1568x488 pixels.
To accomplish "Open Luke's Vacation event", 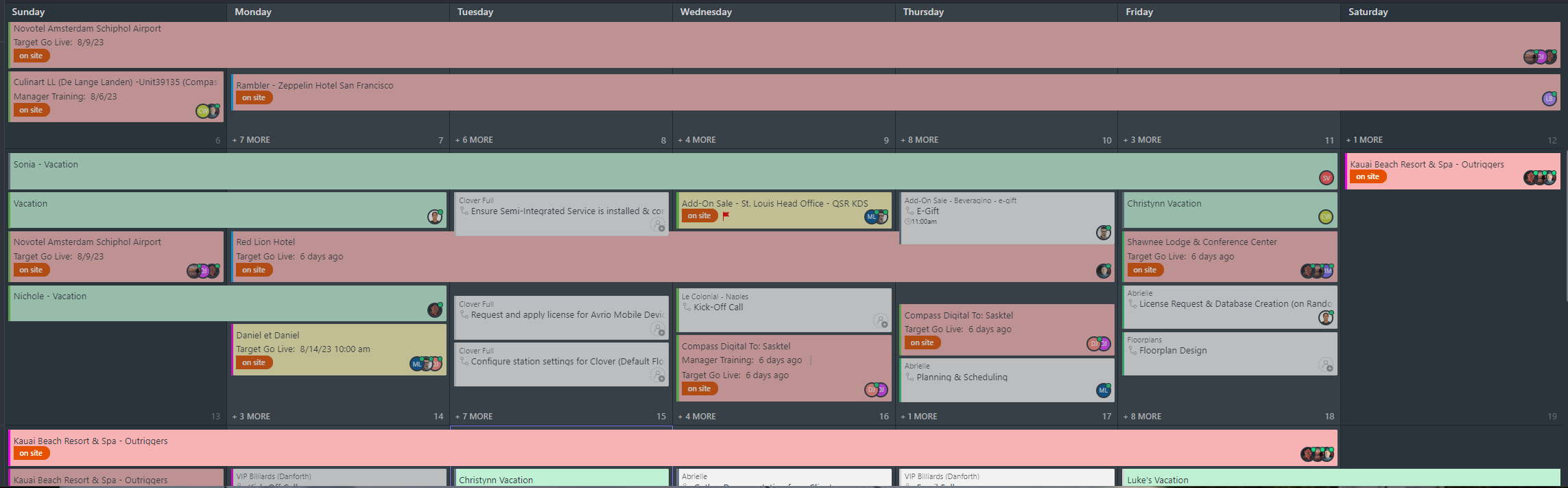I will (1341, 478).
